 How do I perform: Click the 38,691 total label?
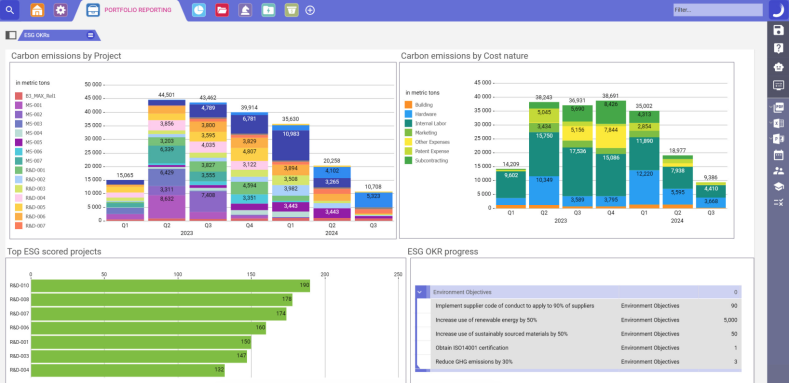point(611,95)
